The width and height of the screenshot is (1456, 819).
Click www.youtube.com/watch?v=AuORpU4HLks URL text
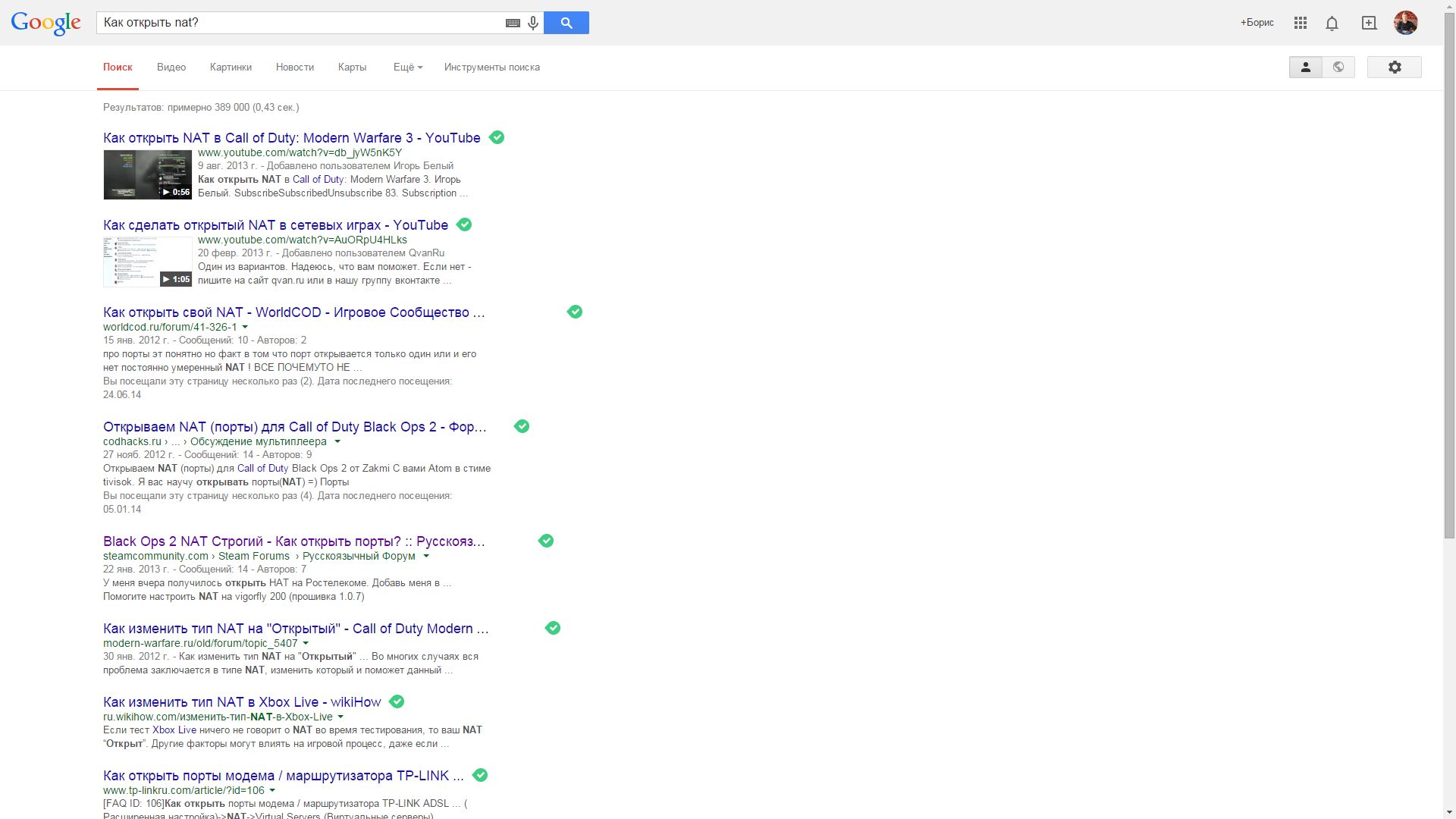click(303, 240)
